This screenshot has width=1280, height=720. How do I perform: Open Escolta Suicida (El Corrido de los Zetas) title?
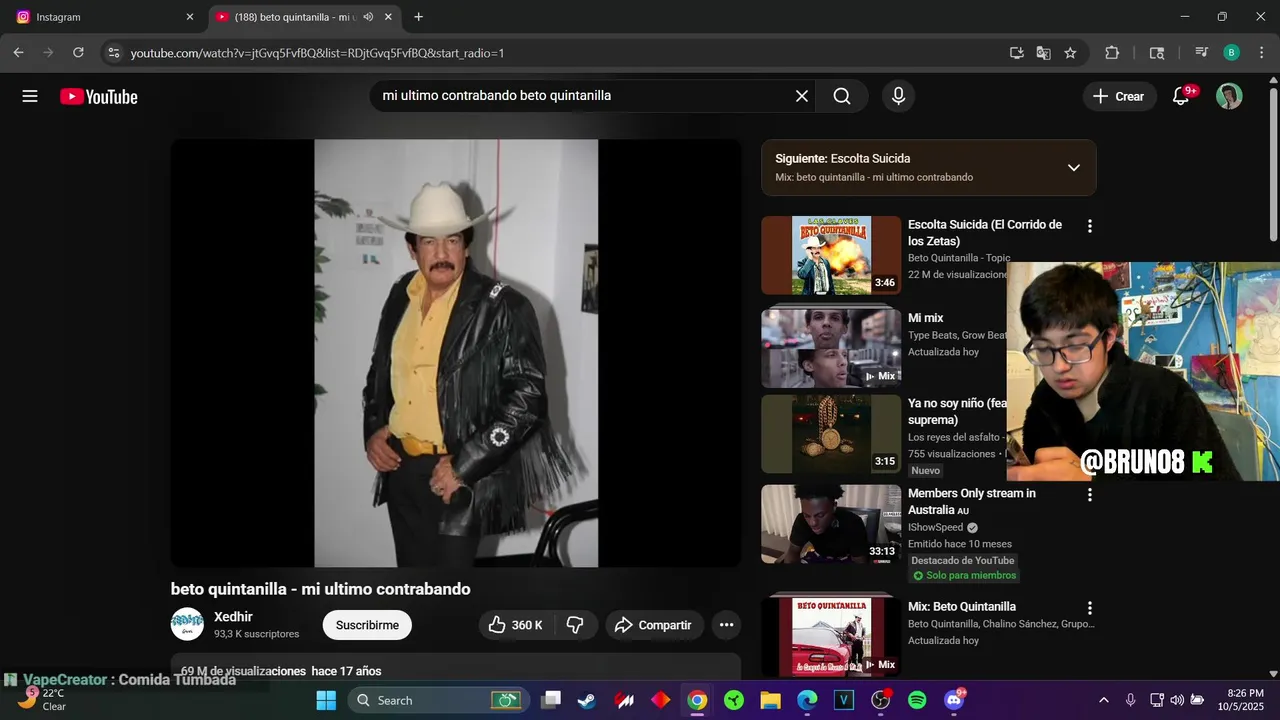(985, 233)
